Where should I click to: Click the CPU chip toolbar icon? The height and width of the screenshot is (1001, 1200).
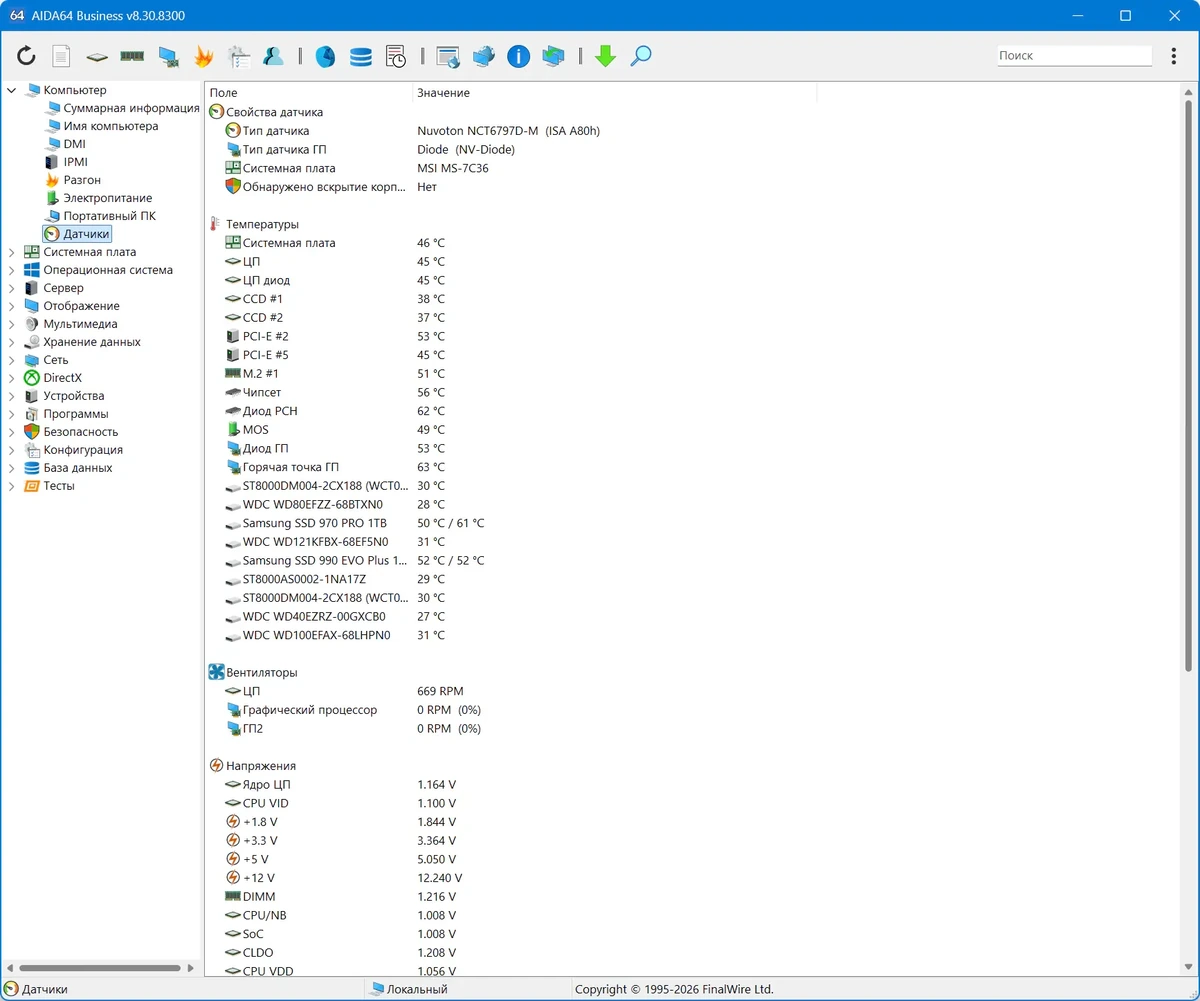pos(97,57)
